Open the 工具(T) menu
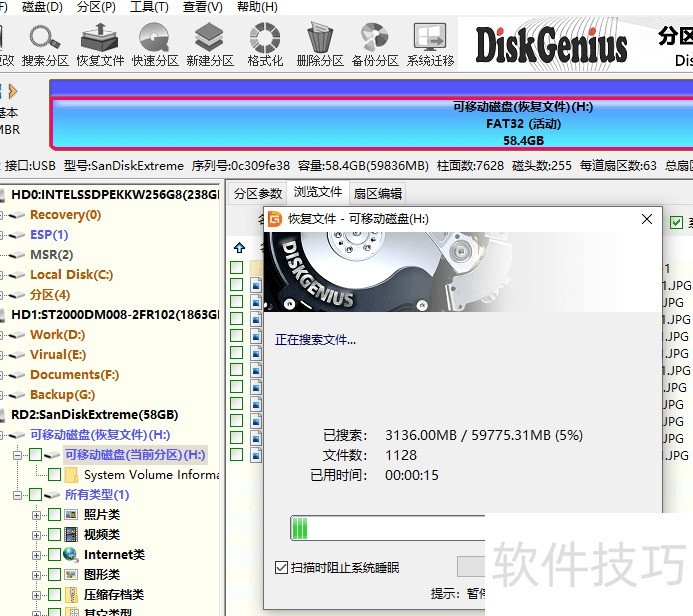 click(x=149, y=7)
